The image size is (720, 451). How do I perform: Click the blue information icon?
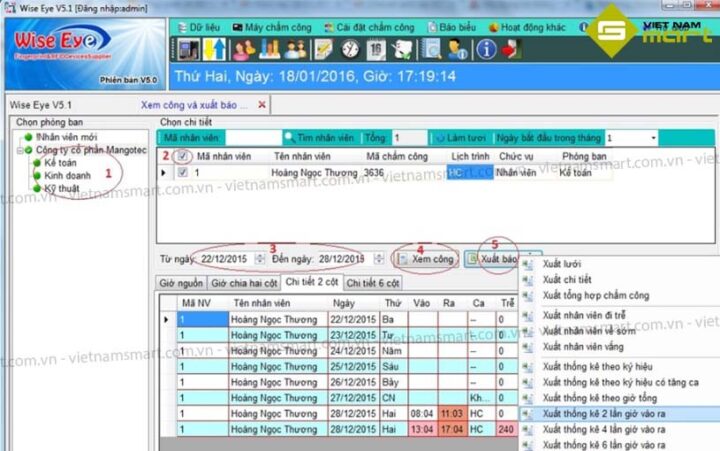coord(486,48)
